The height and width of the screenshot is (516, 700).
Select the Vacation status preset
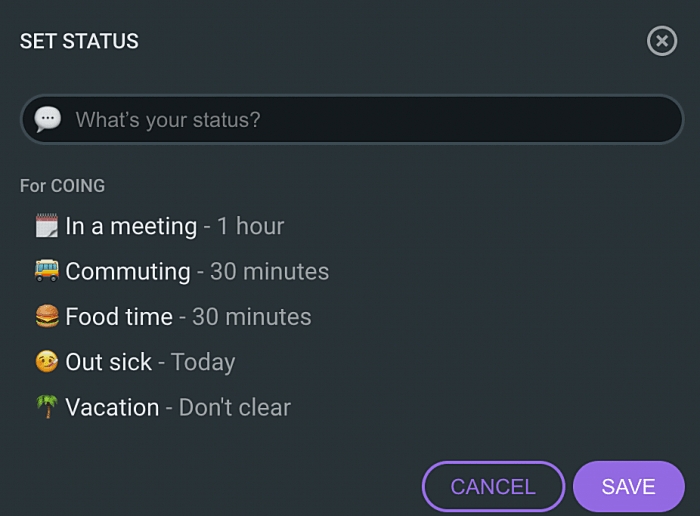112,407
